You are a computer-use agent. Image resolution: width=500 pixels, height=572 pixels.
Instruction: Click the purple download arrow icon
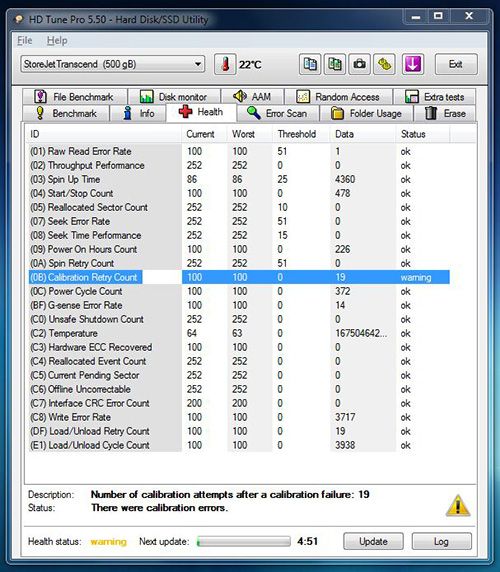coord(412,65)
